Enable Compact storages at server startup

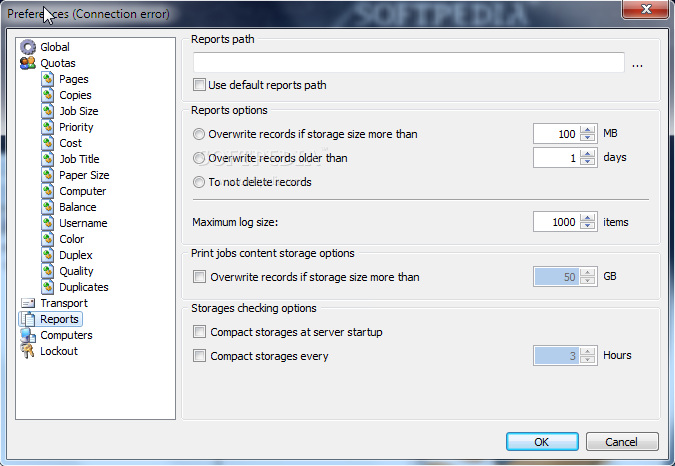[199, 332]
